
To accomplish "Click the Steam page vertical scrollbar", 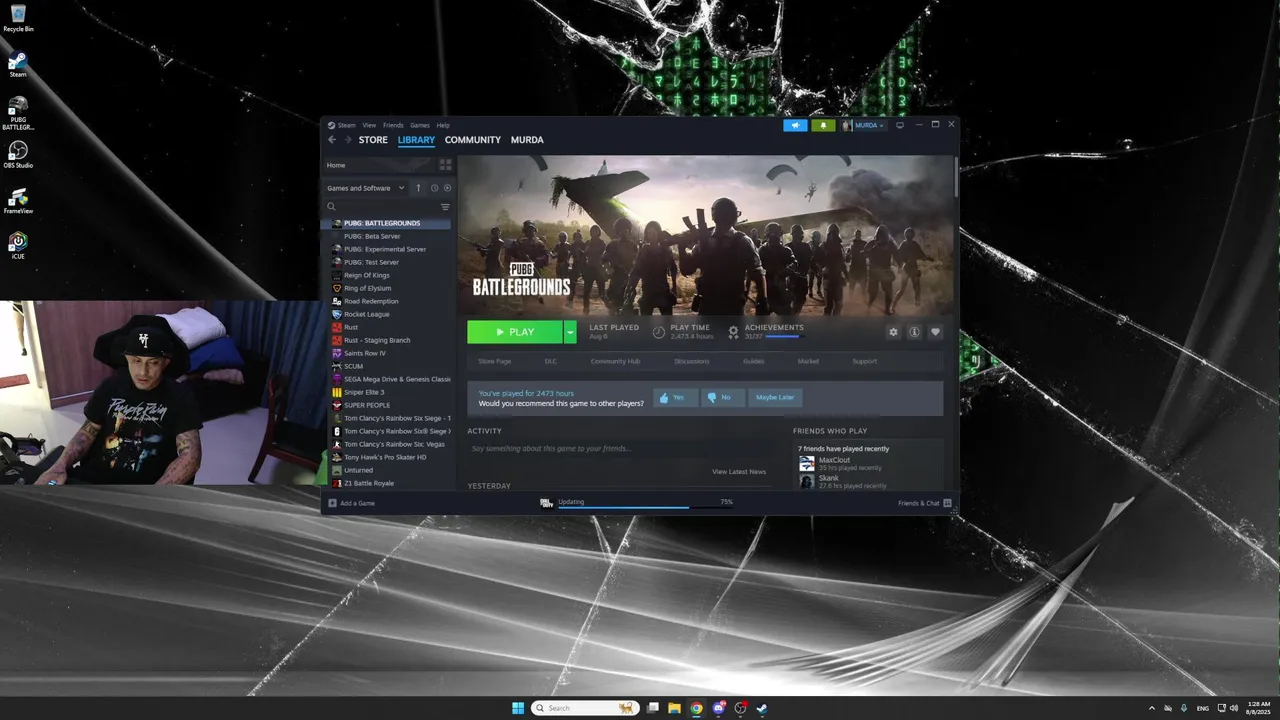I will point(956,176).
